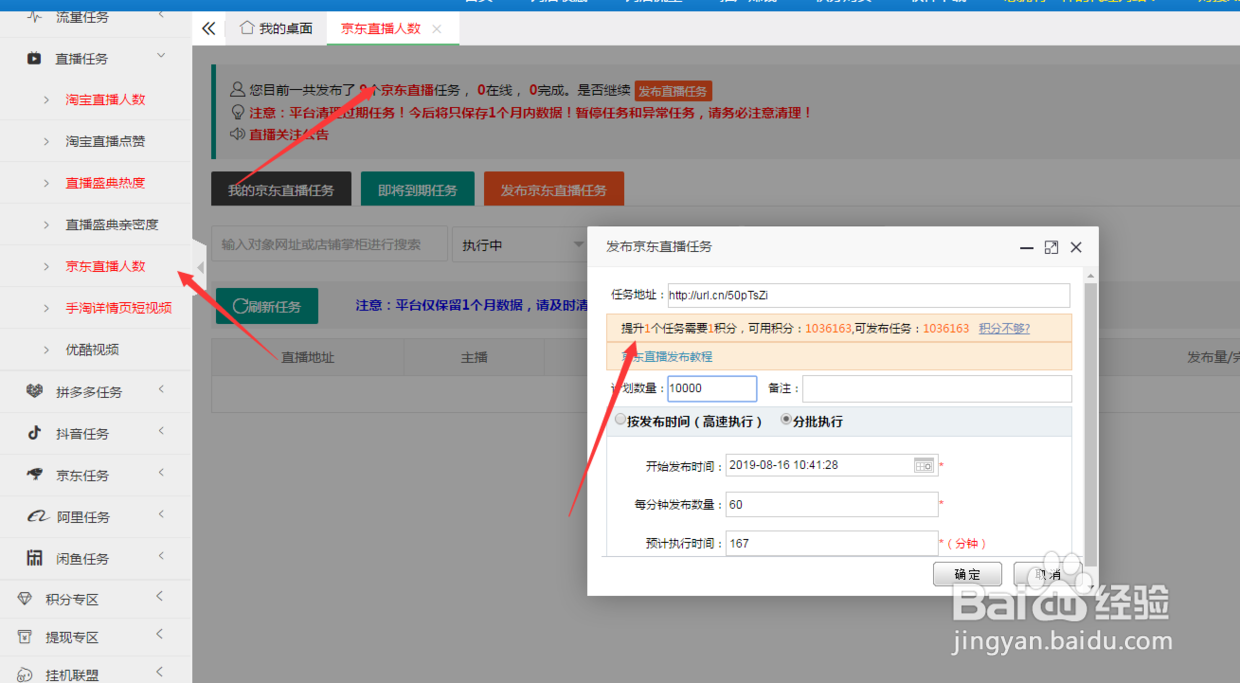Select 按发布时间（高速执行） radio option

click(x=621, y=420)
